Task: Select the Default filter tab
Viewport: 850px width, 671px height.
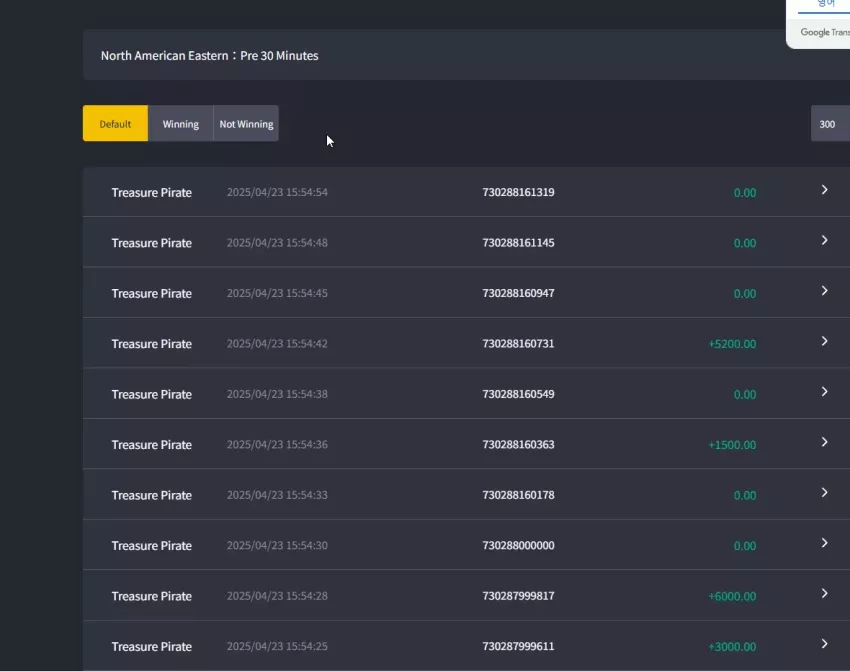Action: [115, 124]
